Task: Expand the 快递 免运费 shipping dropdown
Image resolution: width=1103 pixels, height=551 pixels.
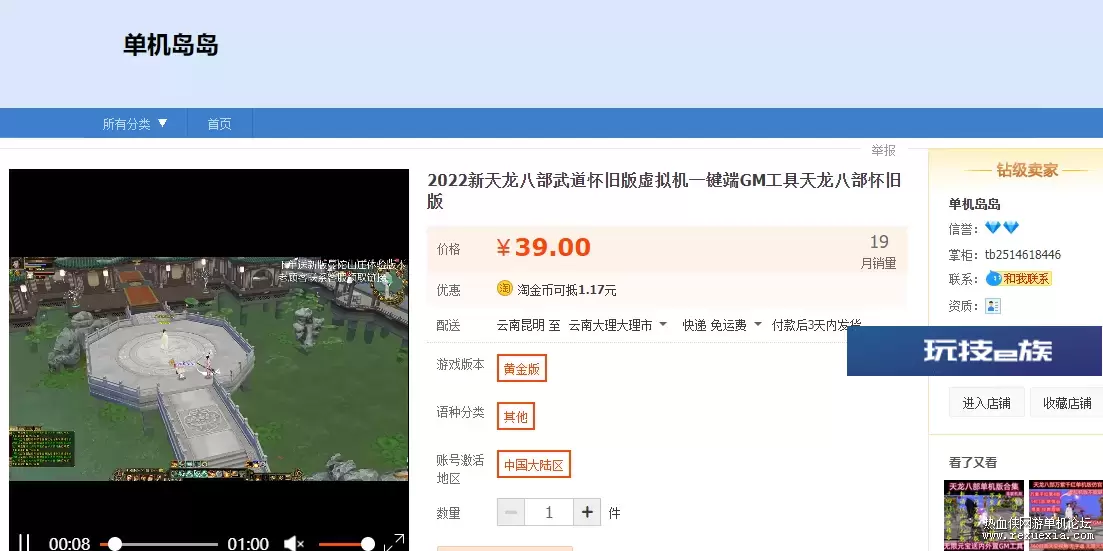Action: point(722,325)
